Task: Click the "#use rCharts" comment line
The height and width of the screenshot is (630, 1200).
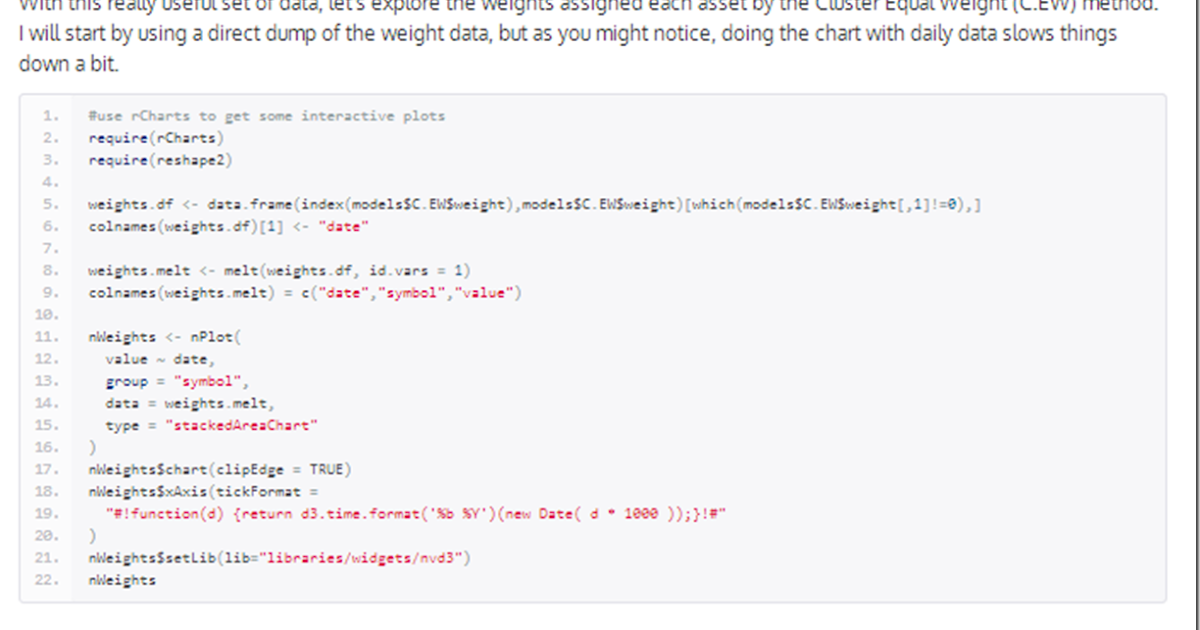Action: pos(266,116)
